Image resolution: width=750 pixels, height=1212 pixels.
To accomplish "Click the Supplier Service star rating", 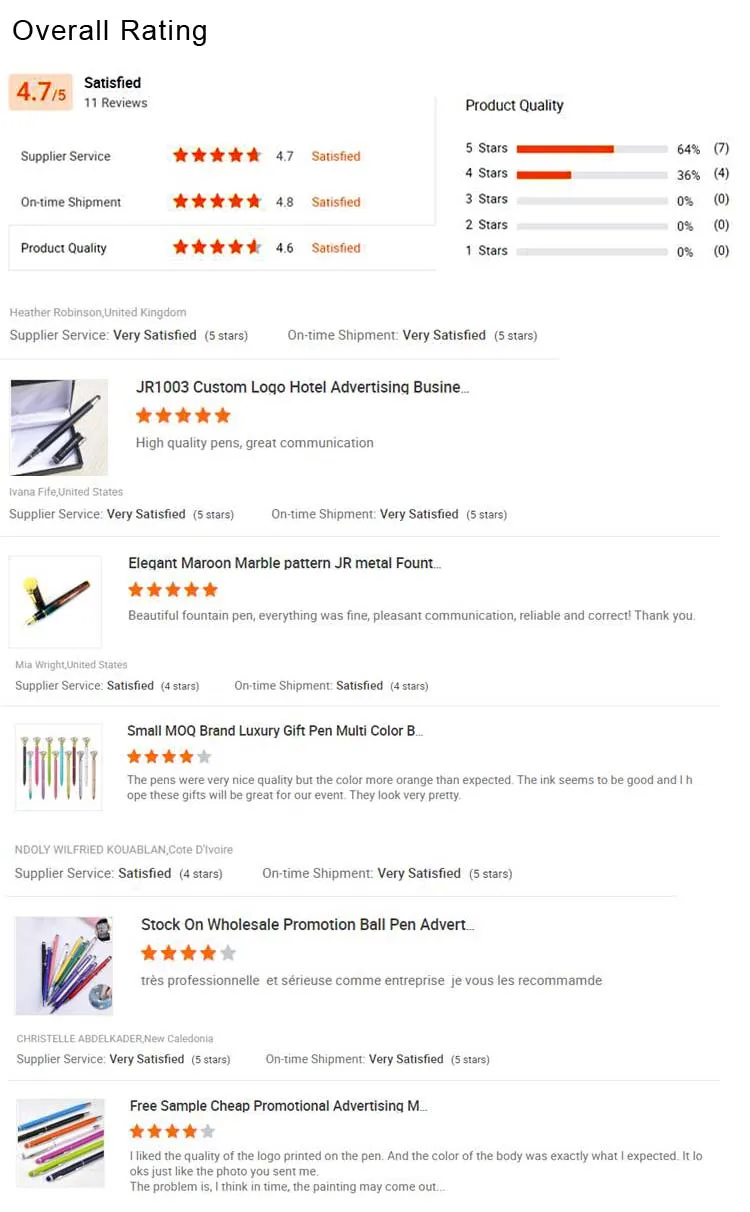I will (x=217, y=155).
